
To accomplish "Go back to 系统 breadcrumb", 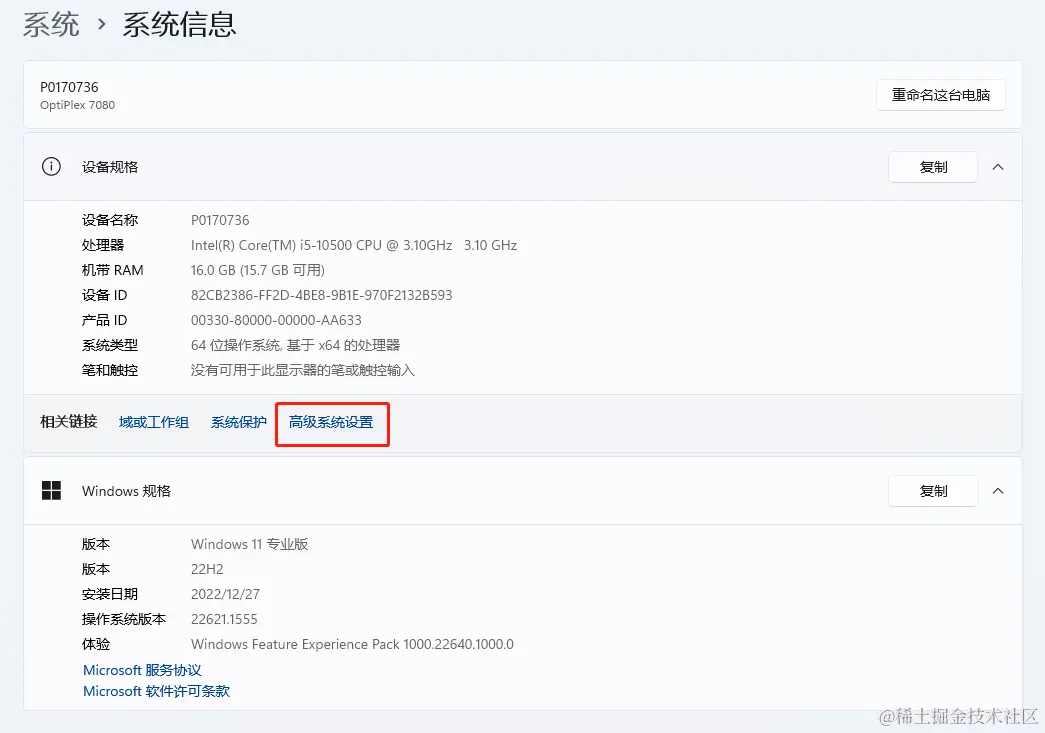I will [51, 25].
